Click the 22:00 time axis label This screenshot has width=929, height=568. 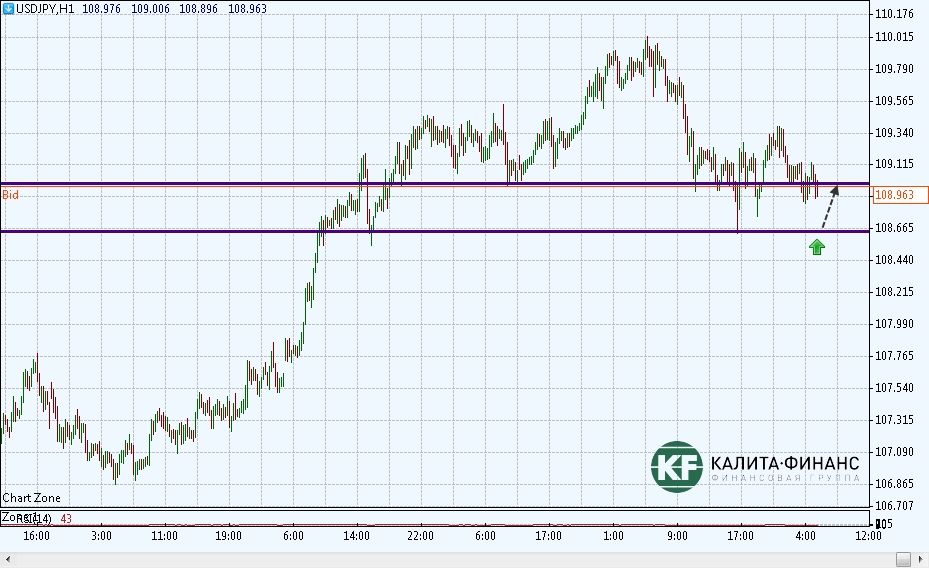pos(420,536)
